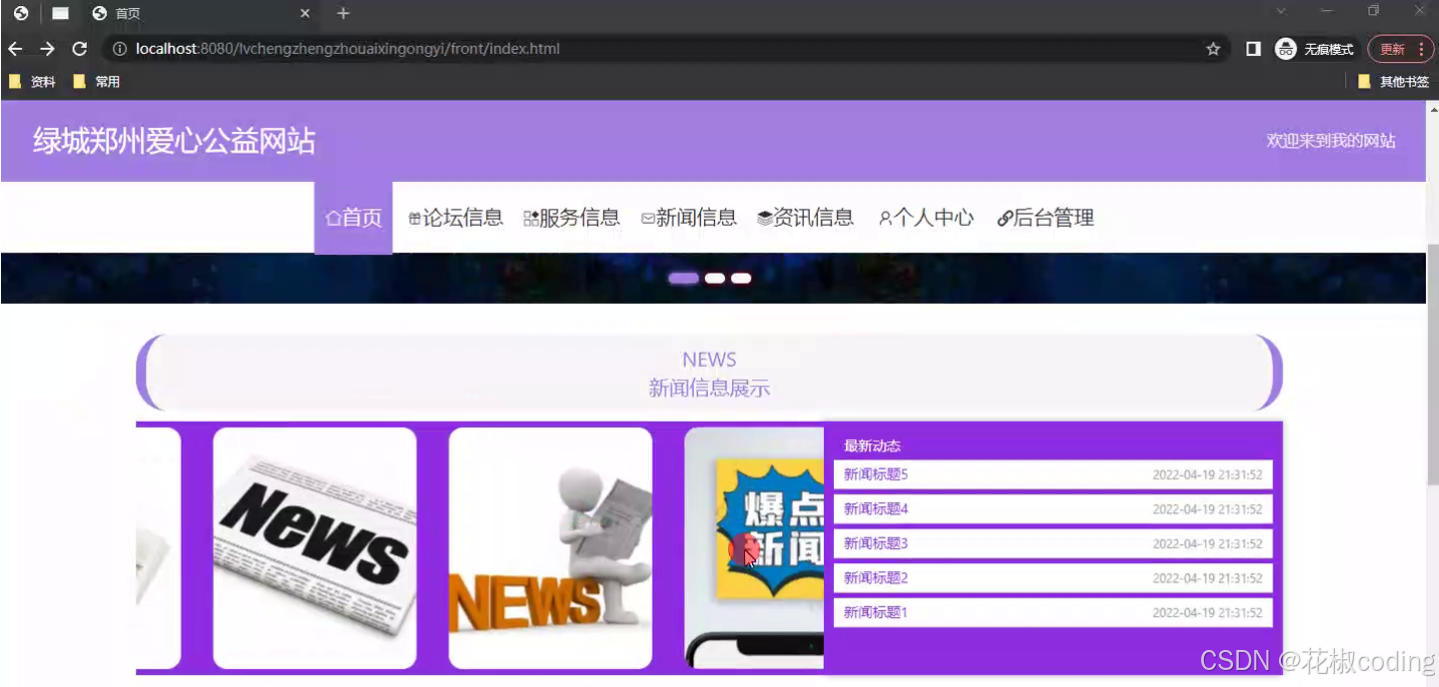Open the tab search dropdown arrow
This screenshot has height=687, width=1439.
(1280, 12)
